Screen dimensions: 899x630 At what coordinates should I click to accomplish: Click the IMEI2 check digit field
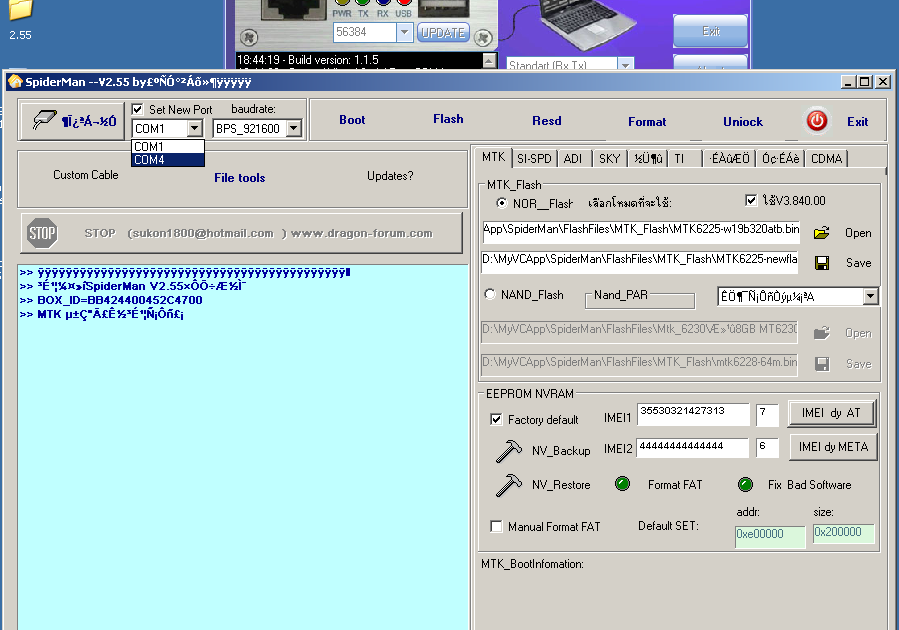tap(767, 448)
